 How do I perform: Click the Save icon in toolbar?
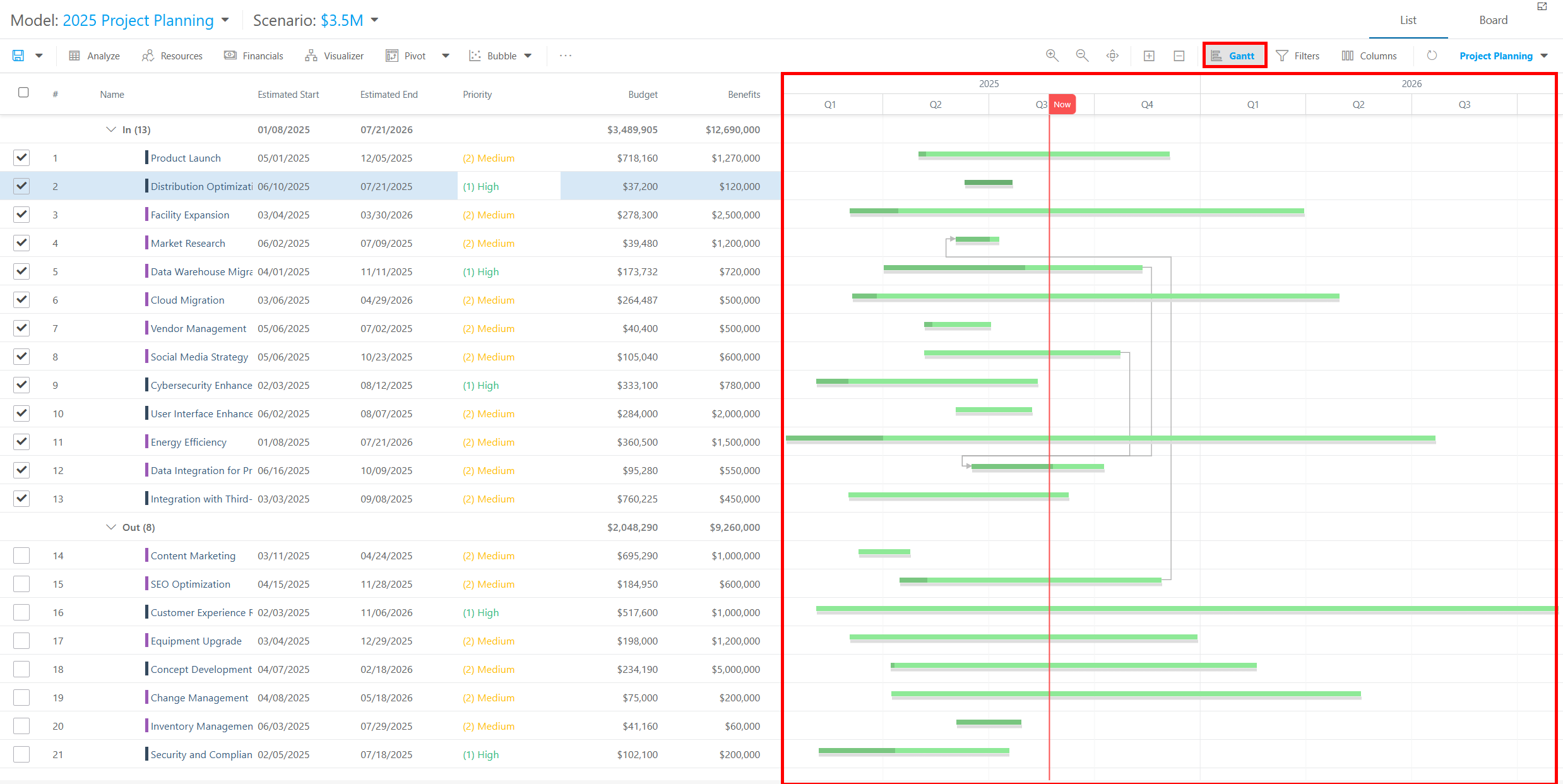pyautogui.click(x=18, y=56)
